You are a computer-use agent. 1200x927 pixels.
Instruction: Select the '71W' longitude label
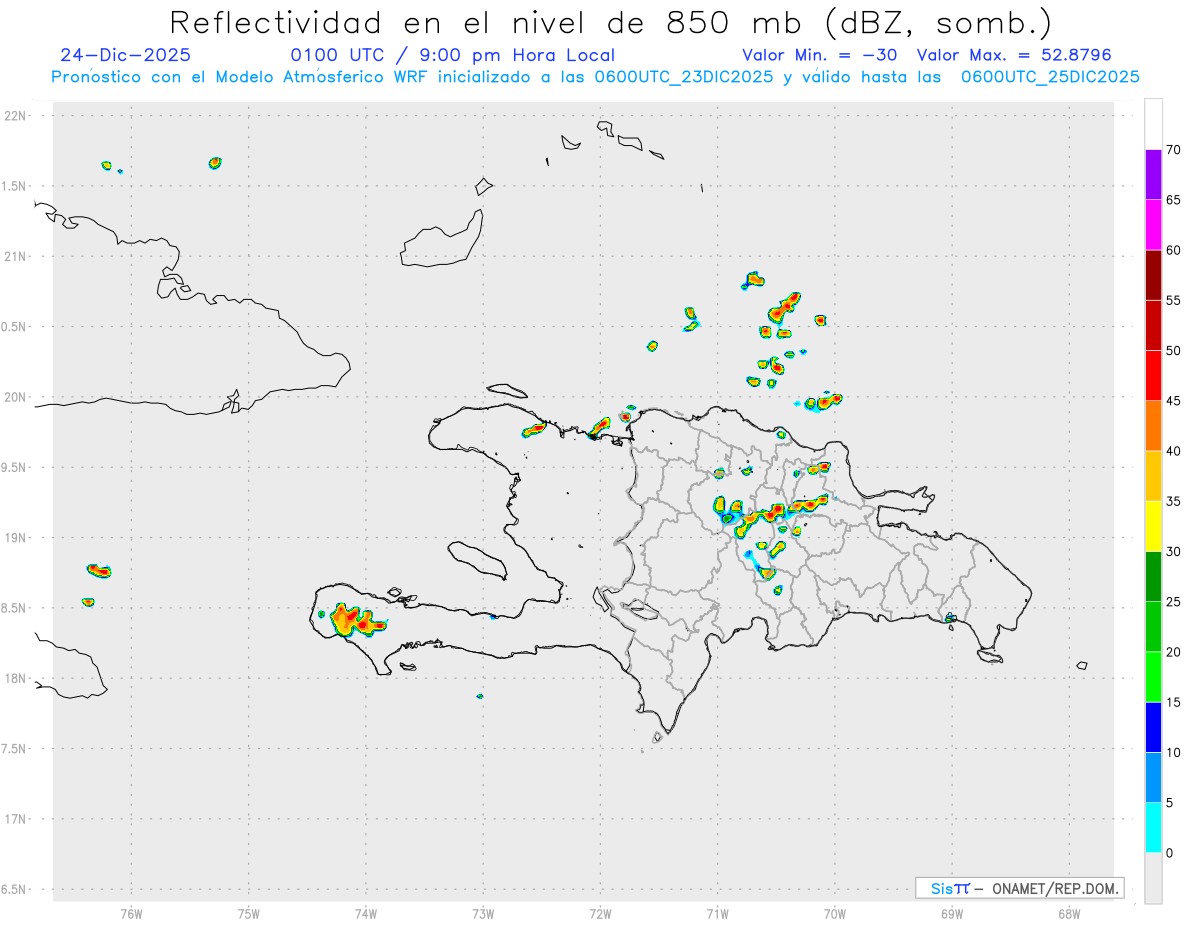[717, 913]
